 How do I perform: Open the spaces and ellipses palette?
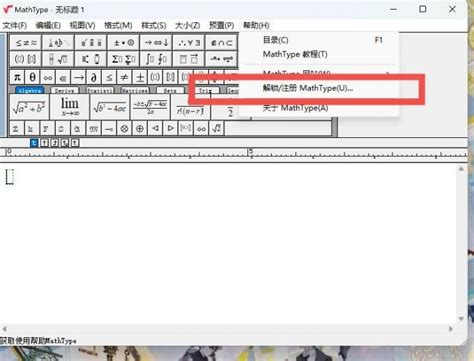[58, 43]
